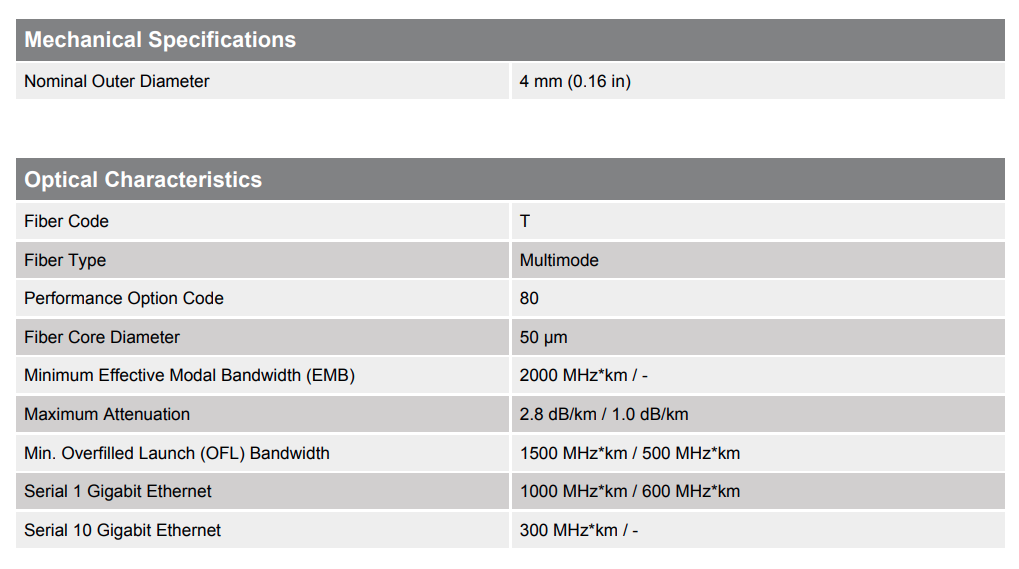1019x569 pixels.
Task: Select the Fiber Type label
Action: click(65, 260)
